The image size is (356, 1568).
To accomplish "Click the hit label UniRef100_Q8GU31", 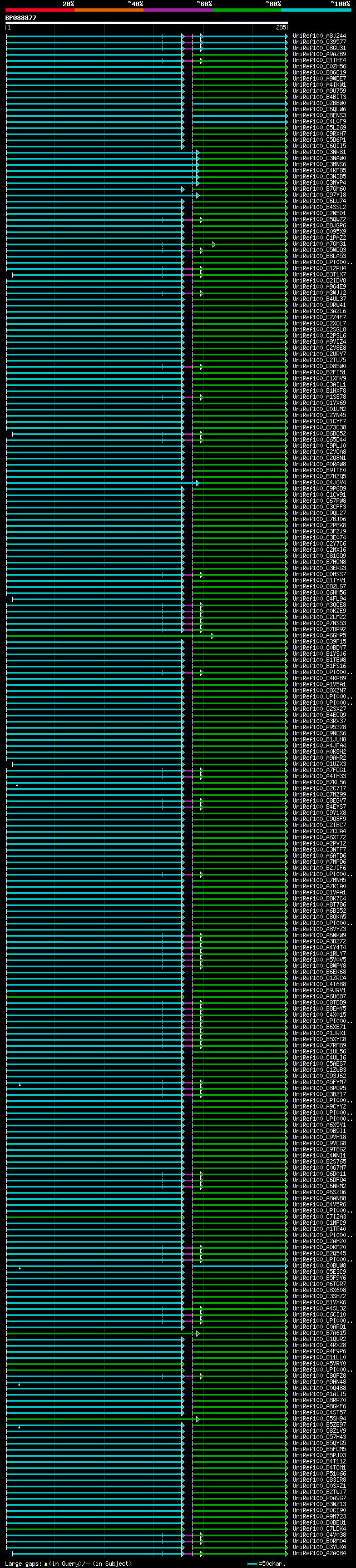I will (319, 48).
